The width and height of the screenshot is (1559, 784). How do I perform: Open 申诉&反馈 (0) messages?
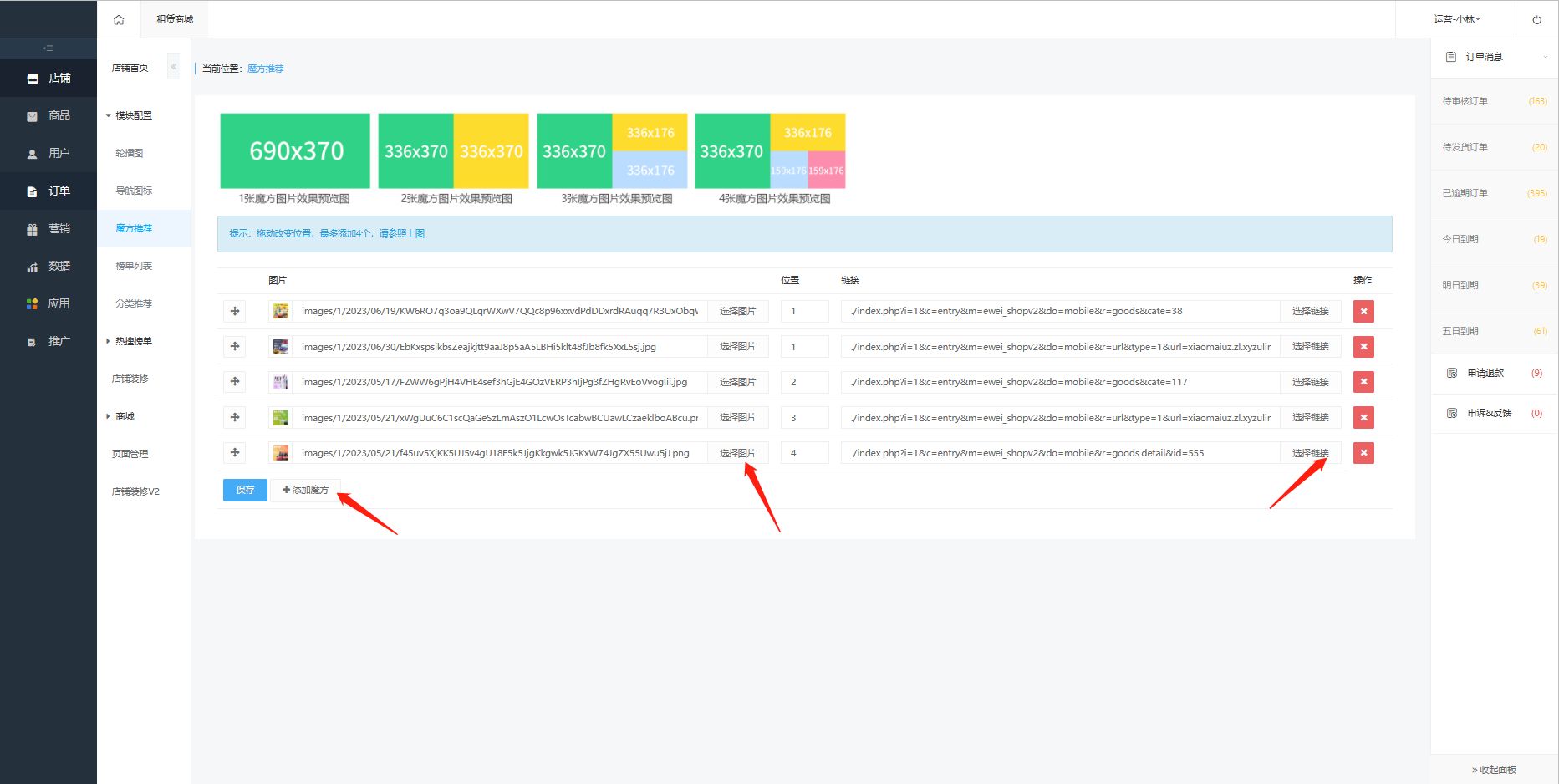click(x=1495, y=413)
